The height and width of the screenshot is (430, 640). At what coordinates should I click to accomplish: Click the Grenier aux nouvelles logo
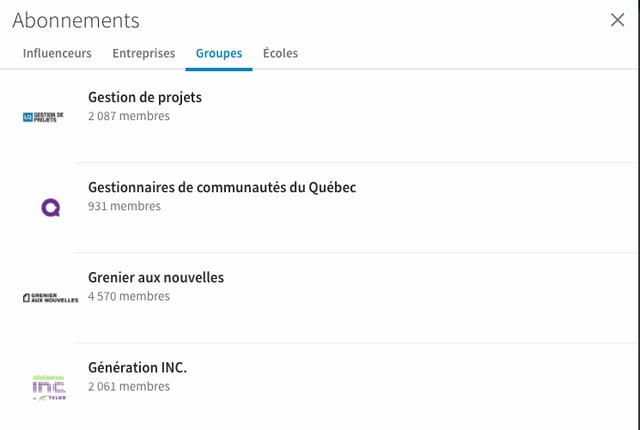[50, 297]
